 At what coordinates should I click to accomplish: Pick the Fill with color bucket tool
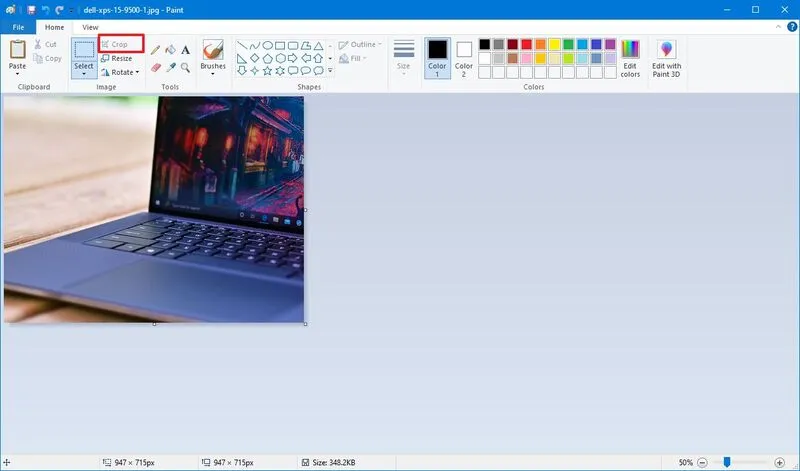(x=170, y=49)
